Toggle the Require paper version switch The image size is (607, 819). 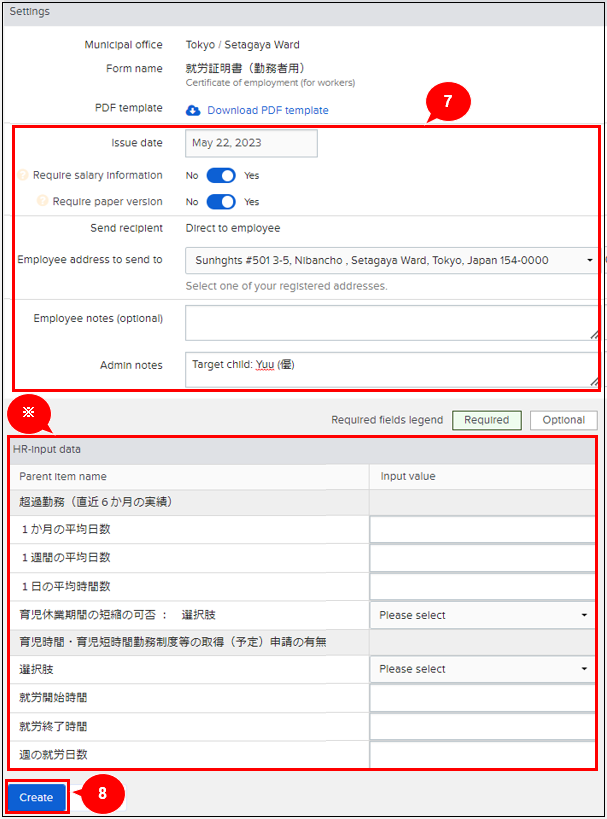point(221,201)
